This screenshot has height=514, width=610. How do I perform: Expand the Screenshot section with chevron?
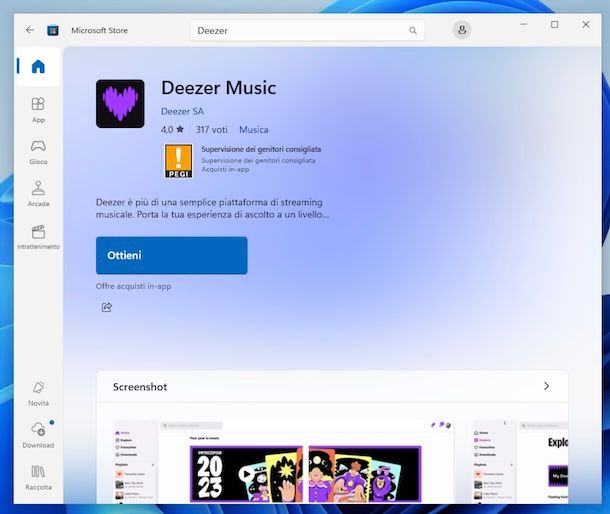pos(546,386)
